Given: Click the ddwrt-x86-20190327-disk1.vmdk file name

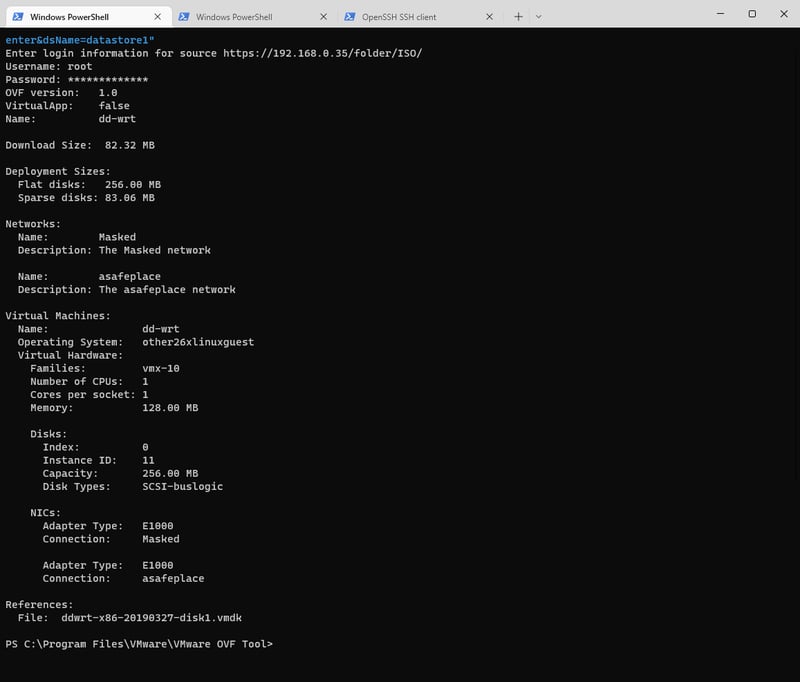Looking at the screenshot, I should pos(154,618).
